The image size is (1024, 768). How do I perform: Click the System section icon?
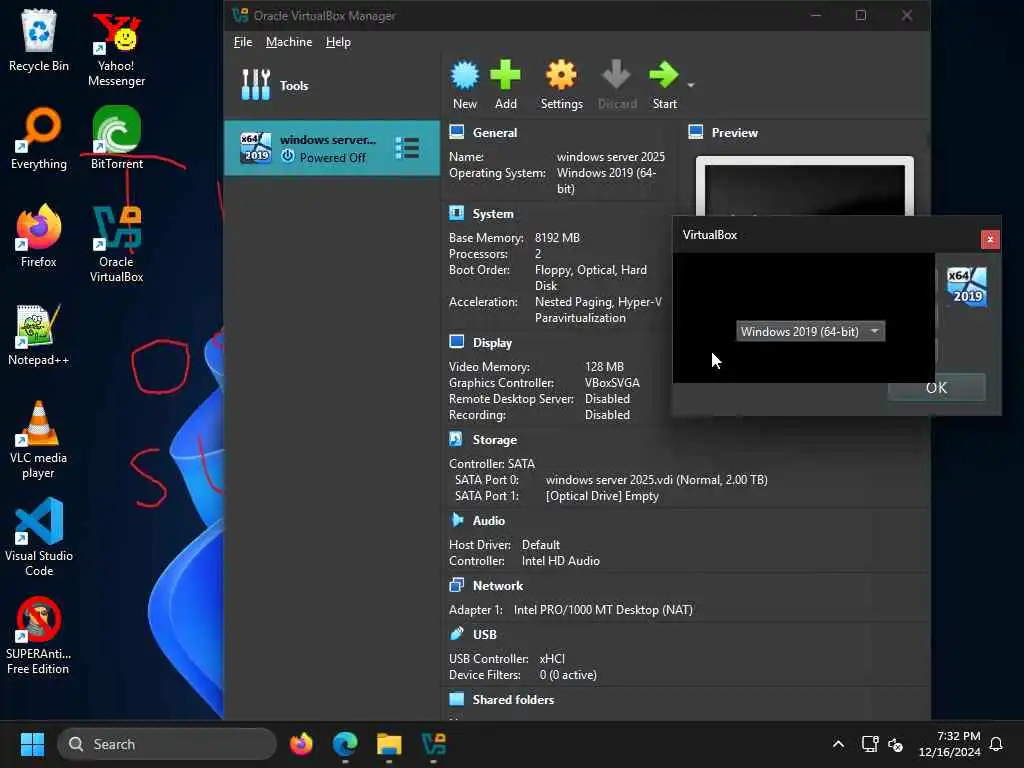[456, 213]
